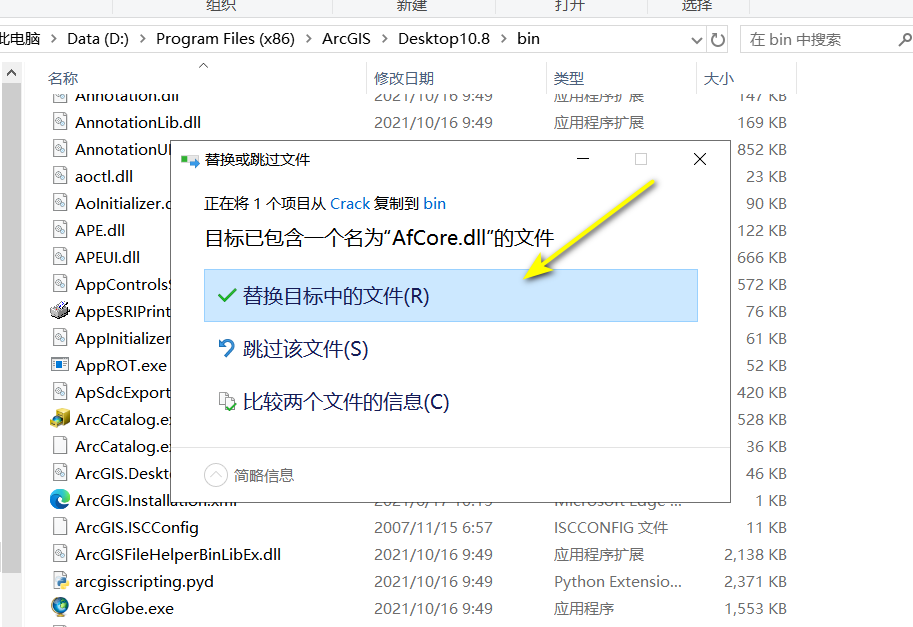Expand chevron after Data (D:) breadcrumb

coord(142,39)
